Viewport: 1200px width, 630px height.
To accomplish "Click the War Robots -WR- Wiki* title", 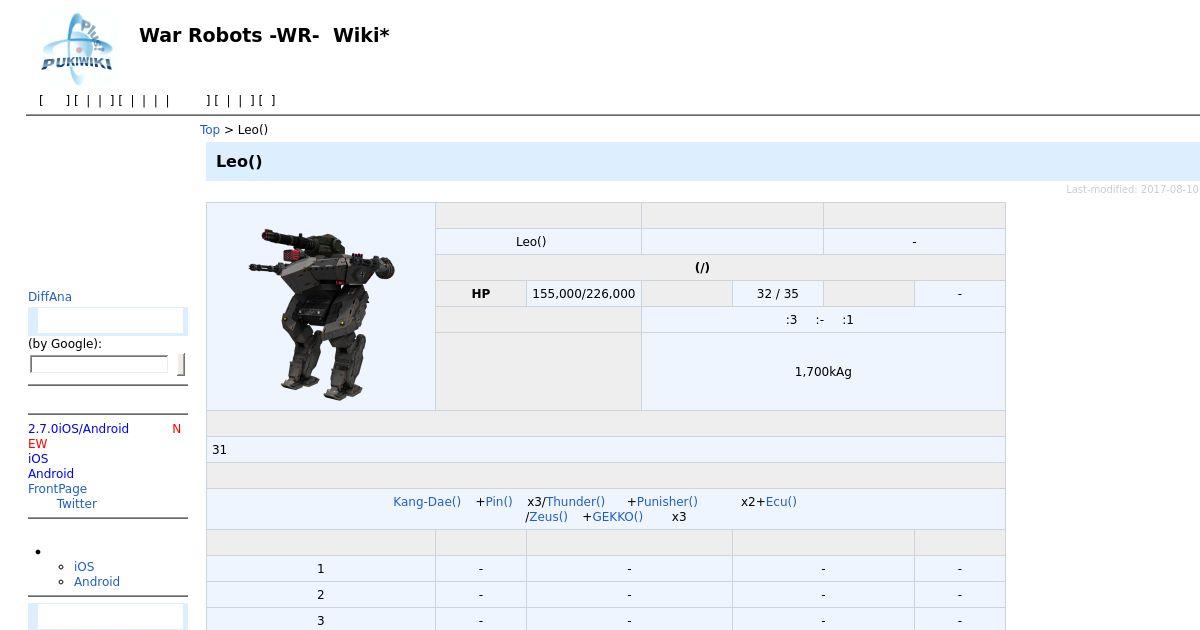I will [264, 35].
